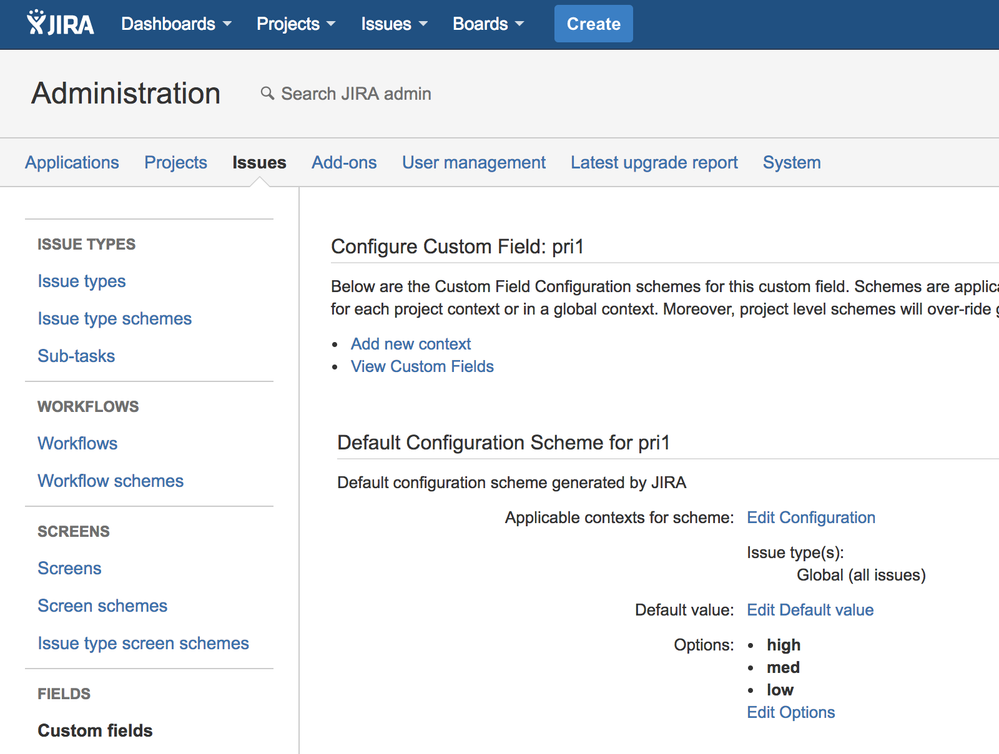Switch to the Add-ons tab
This screenshot has height=754, width=999.
[344, 163]
